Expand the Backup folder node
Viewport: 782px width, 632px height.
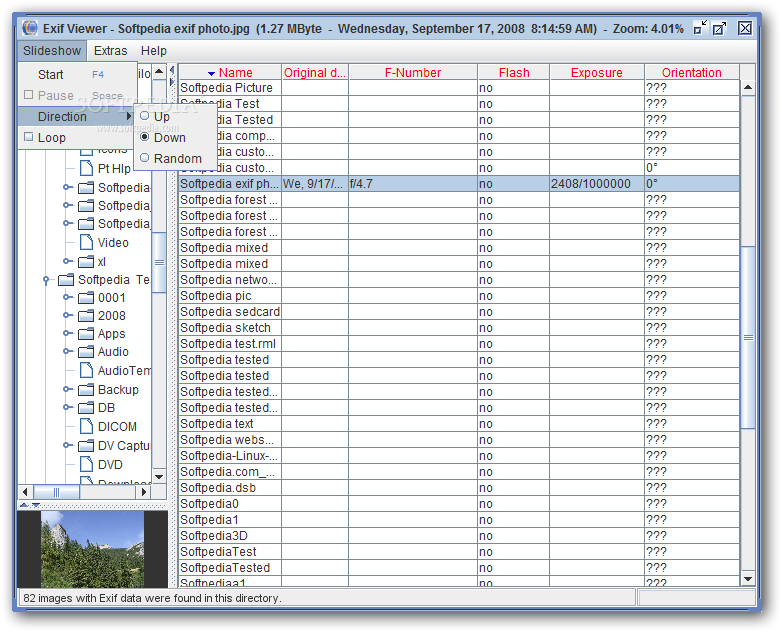[x=67, y=389]
